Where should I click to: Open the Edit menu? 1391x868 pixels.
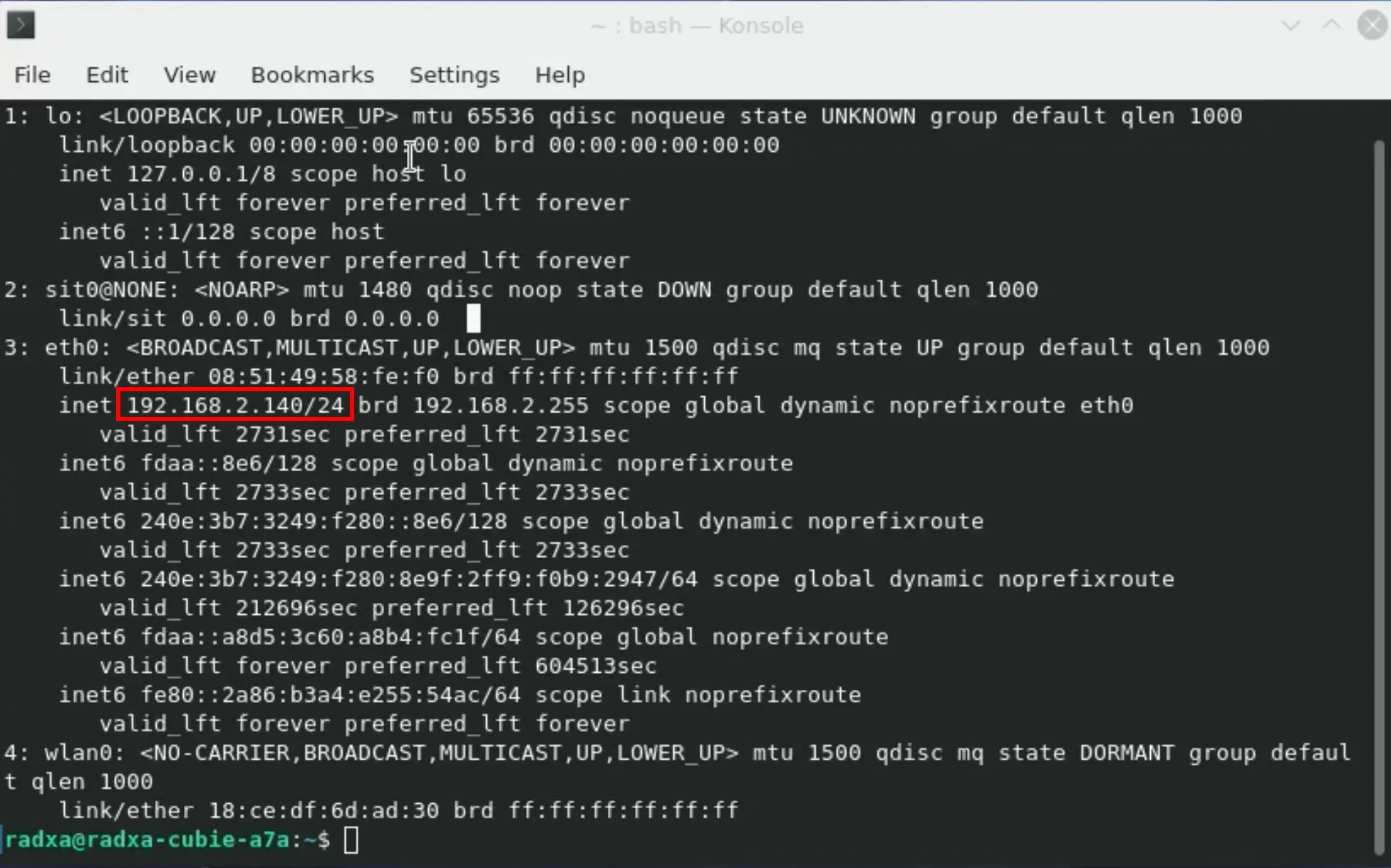point(107,75)
